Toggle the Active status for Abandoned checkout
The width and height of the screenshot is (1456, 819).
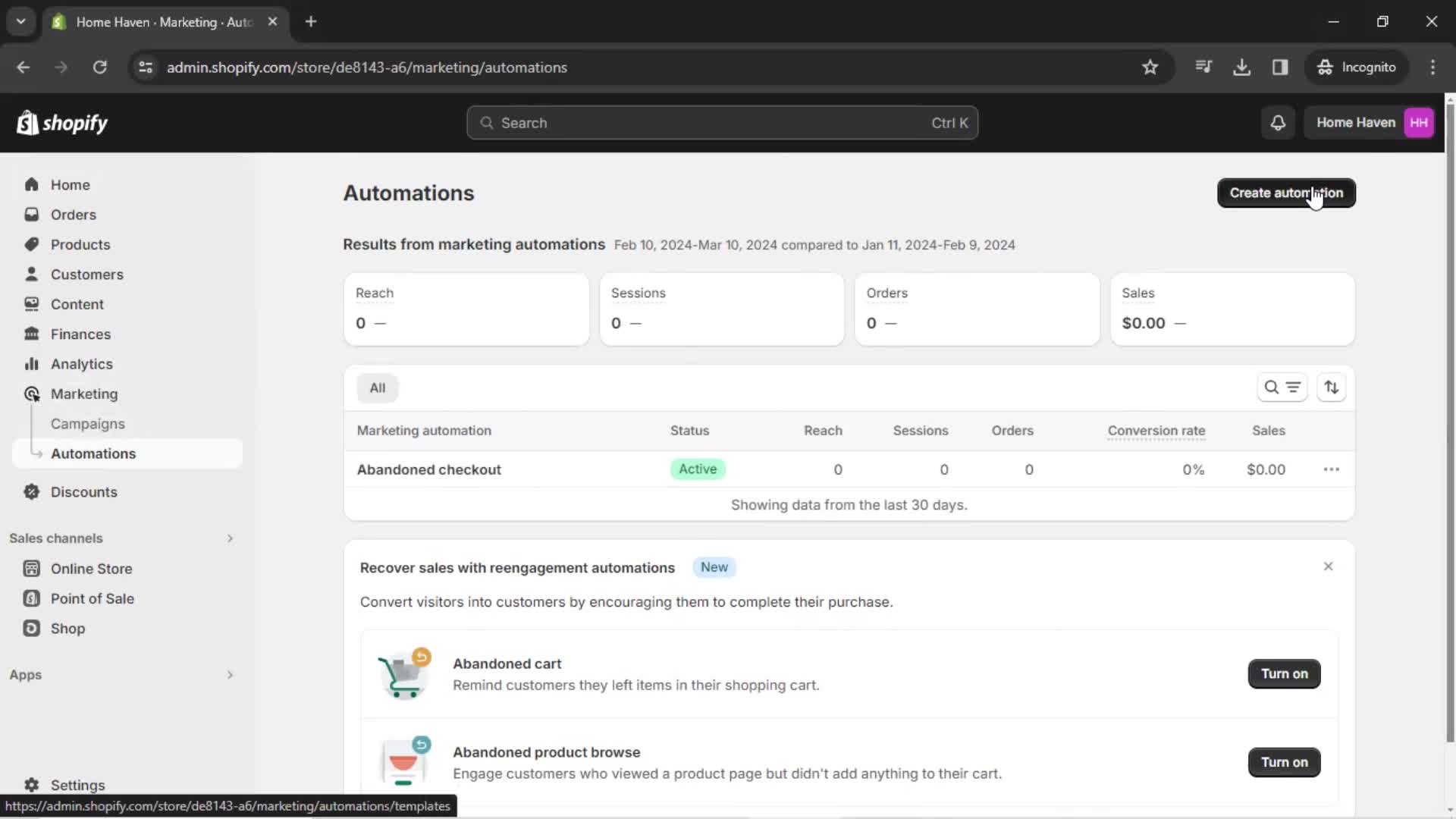click(x=698, y=469)
